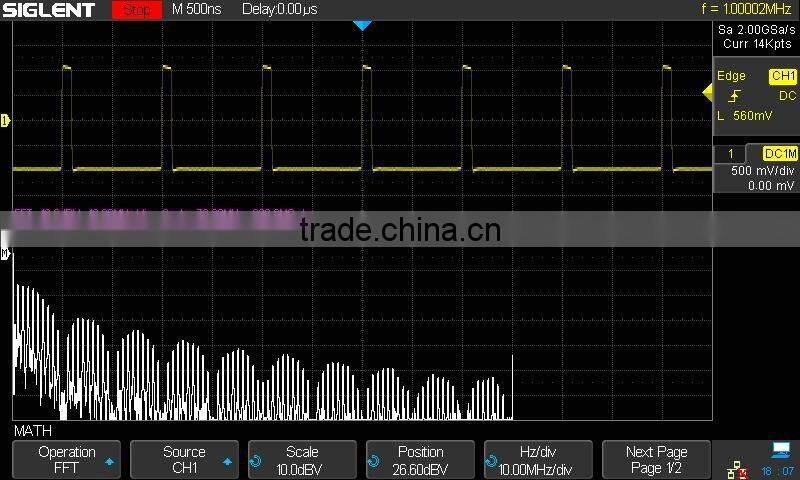Click the SIGLENT logo
This screenshot has width=800, height=480.
[x=48, y=10]
